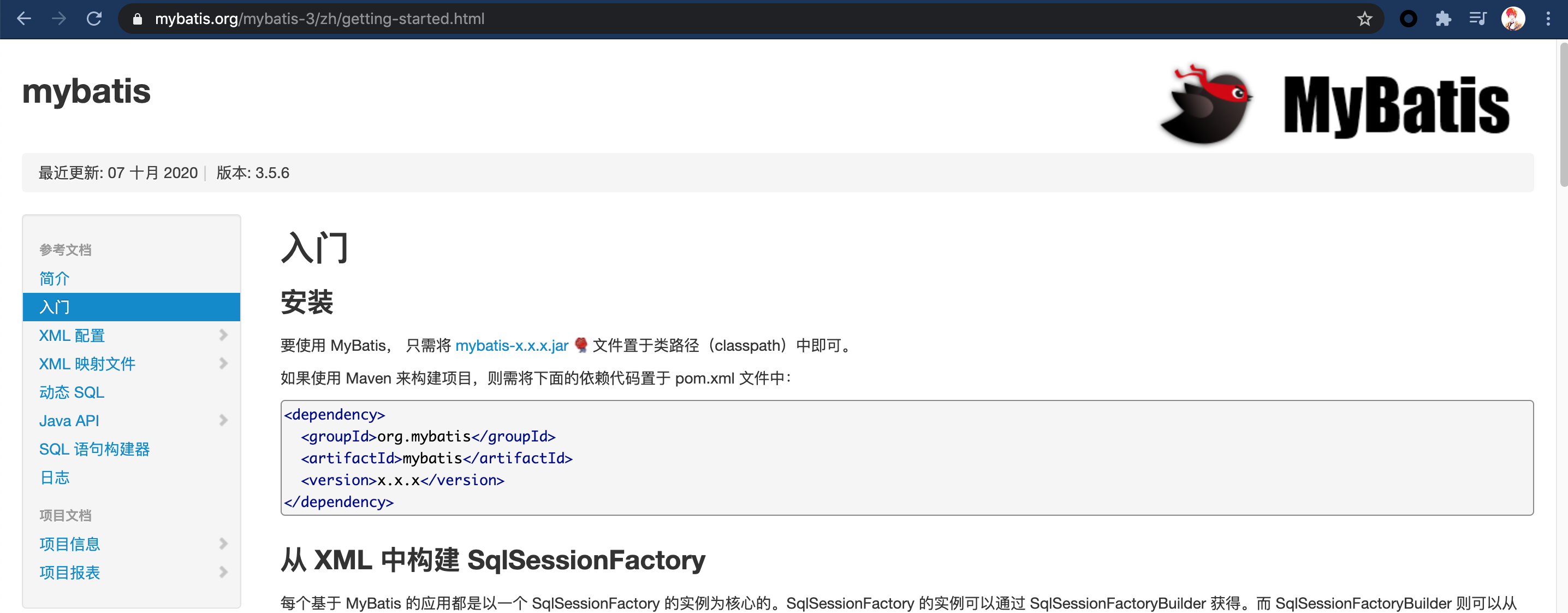Viewport: 1568px width, 613px height.
Task: Bookmark this page with the star icon
Action: pyautogui.click(x=1364, y=19)
